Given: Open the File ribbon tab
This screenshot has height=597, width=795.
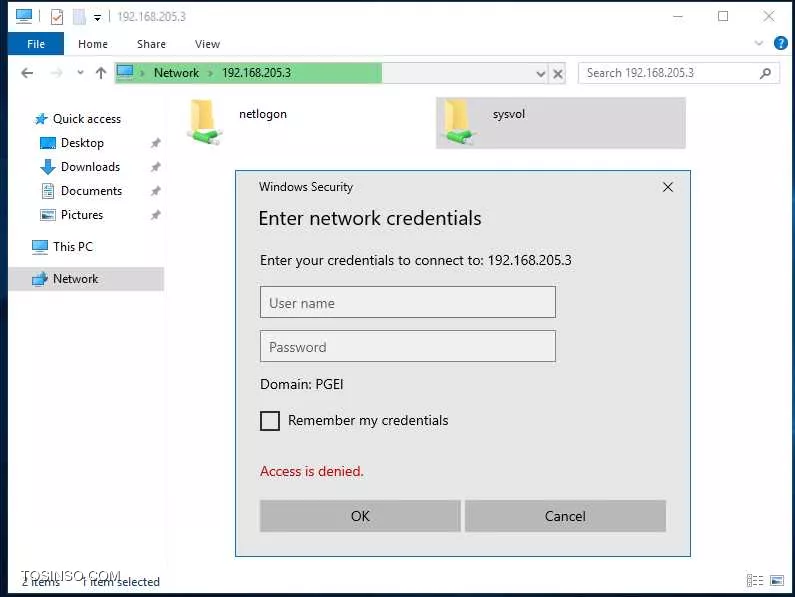Looking at the screenshot, I should 35,44.
